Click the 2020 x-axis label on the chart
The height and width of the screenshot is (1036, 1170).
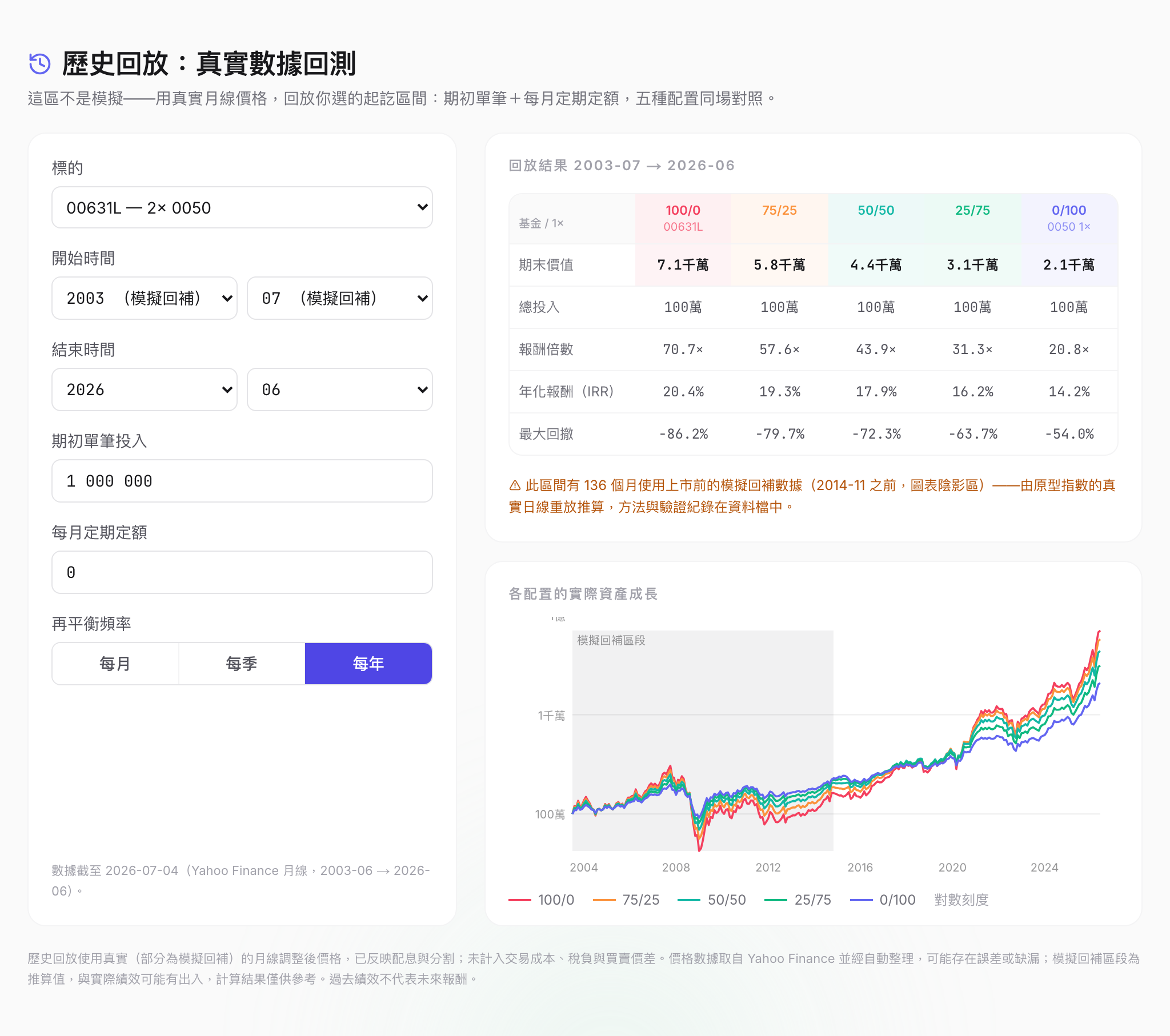pyautogui.click(x=952, y=867)
